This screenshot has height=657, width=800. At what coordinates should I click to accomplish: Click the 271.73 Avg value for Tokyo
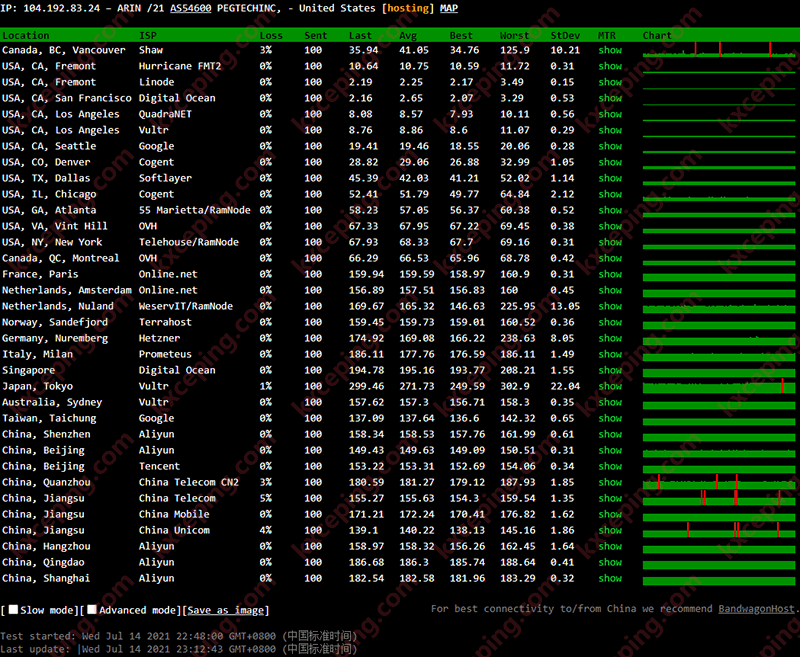pyautogui.click(x=417, y=386)
